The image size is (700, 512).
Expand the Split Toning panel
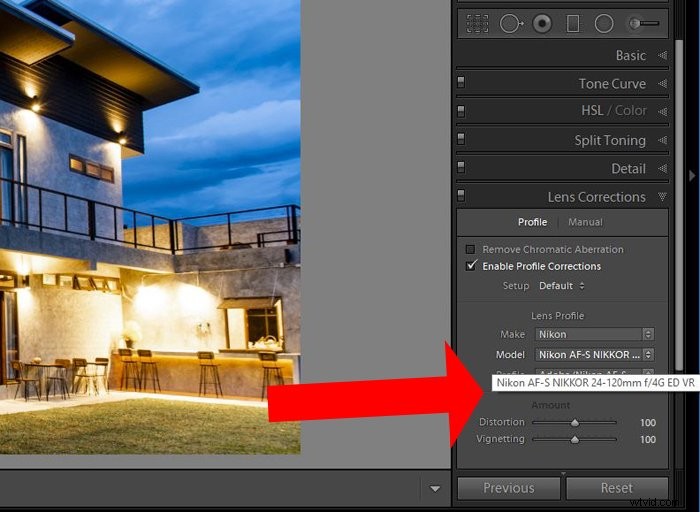[x=662, y=140]
